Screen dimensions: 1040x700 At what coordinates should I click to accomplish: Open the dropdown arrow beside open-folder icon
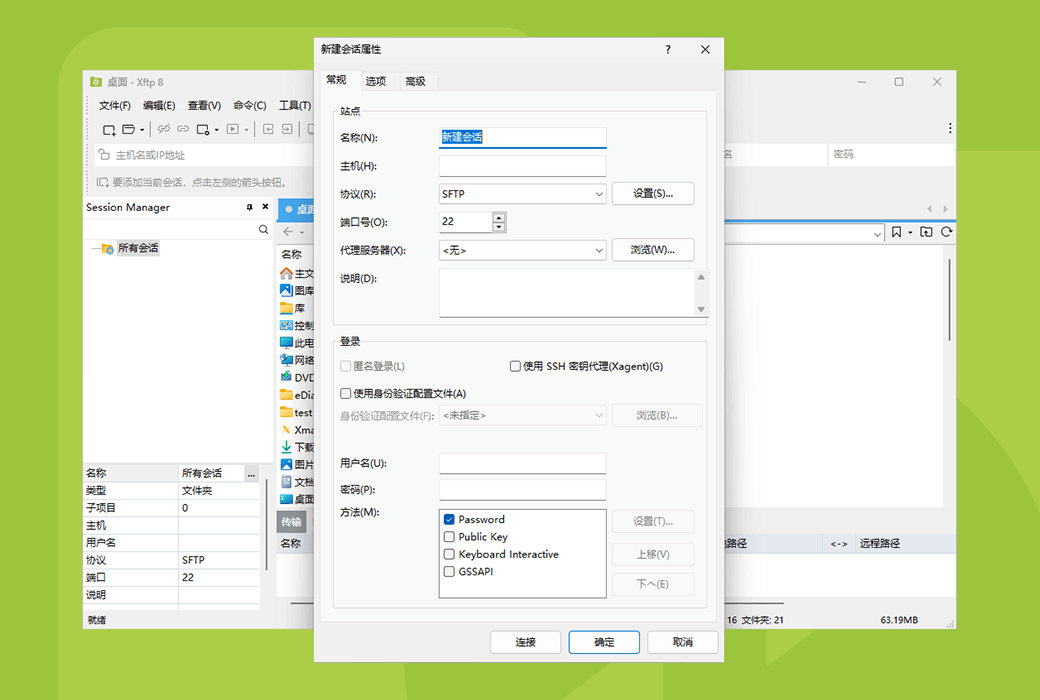142,130
